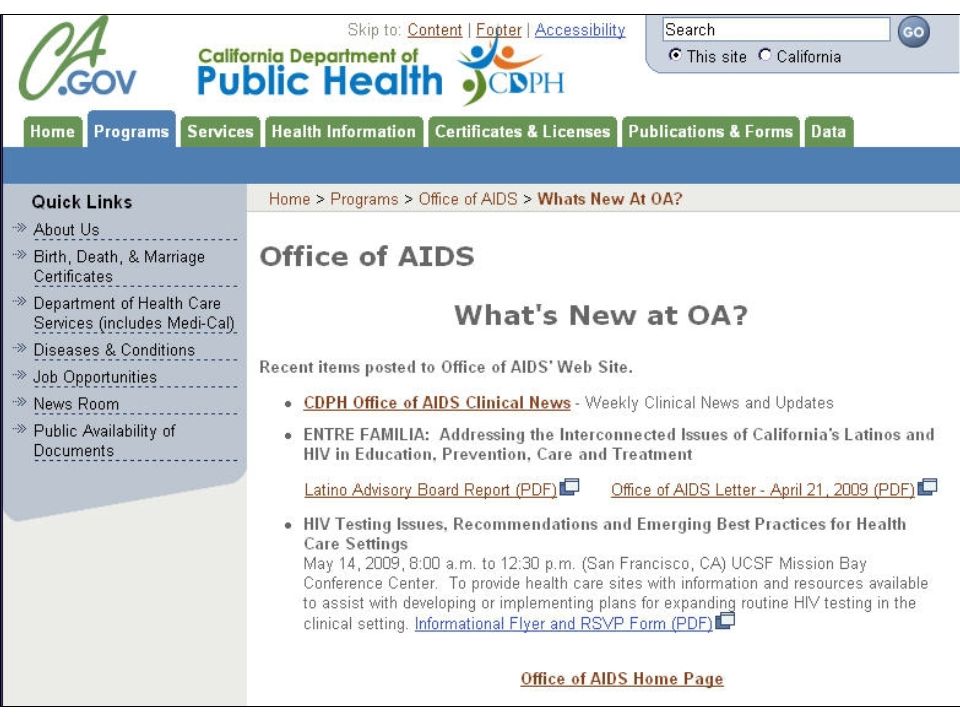Image resolution: width=960 pixels, height=720 pixels.
Task: Open the Programs navigation tab
Action: coord(131,130)
